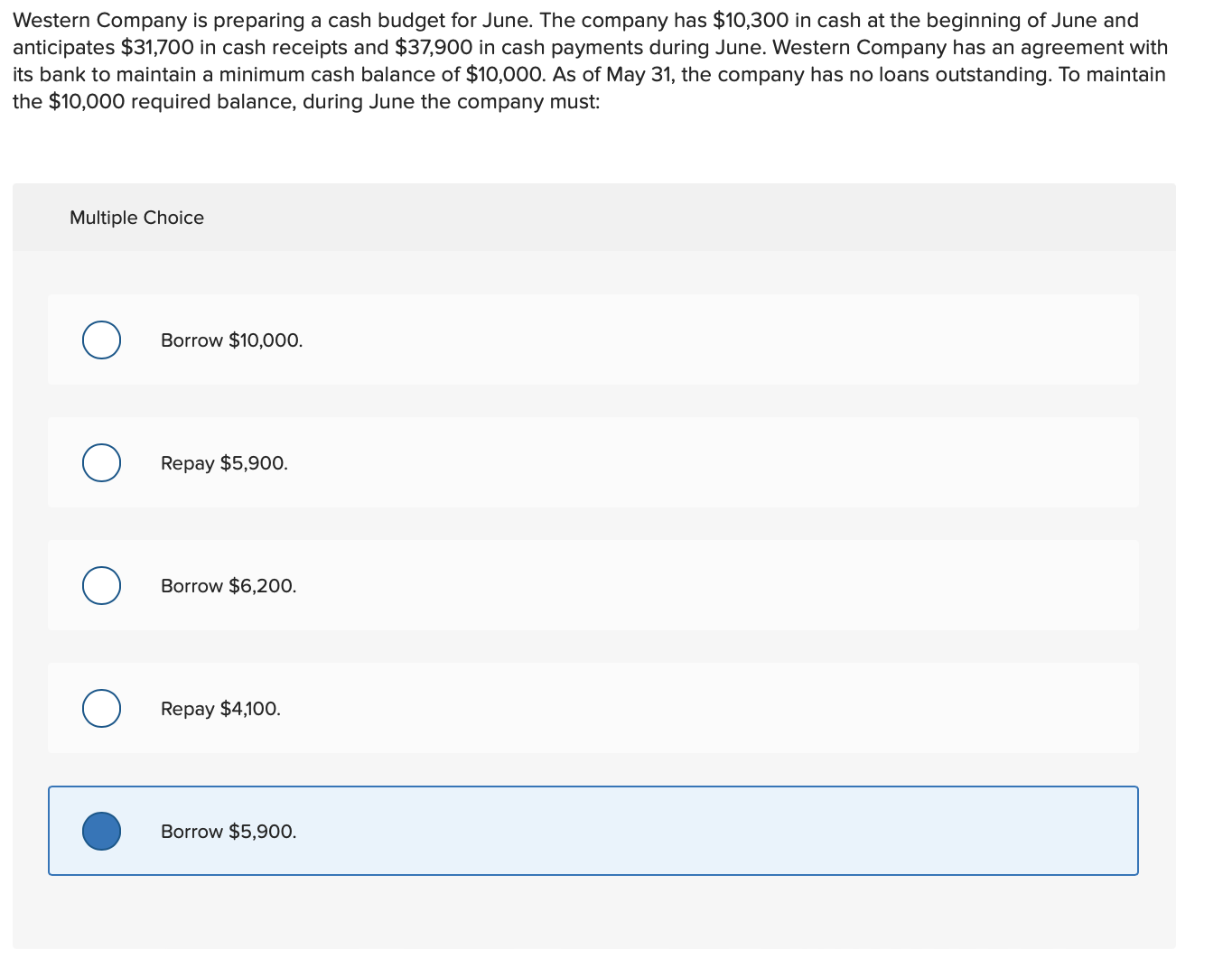This screenshot has height=968, width=1232.
Task: Deselect the currently chosen 'Borrow $5,900' option
Action: [x=101, y=831]
